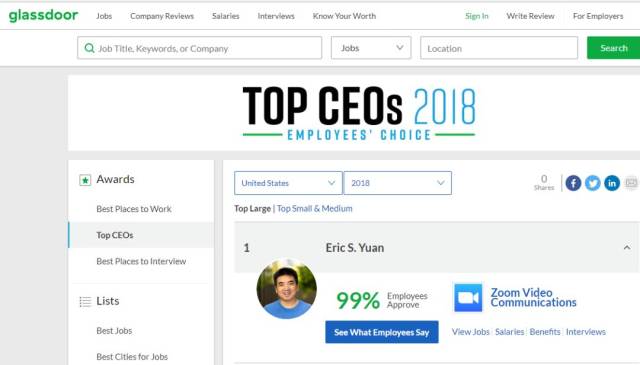Image resolution: width=640 pixels, height=365 pixels.
Task: Switch to Top Large tab
Action: click(252, 208)
